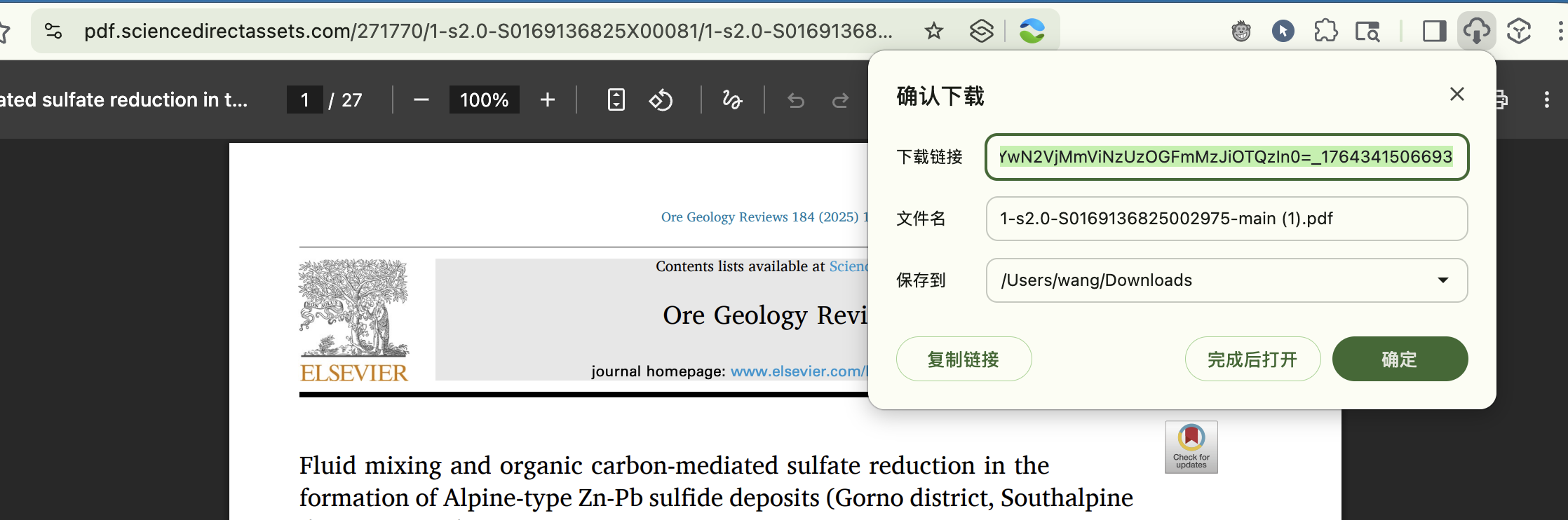
Task: Expand the 保存到 folder dropdown
Action: click(1443, 280)
